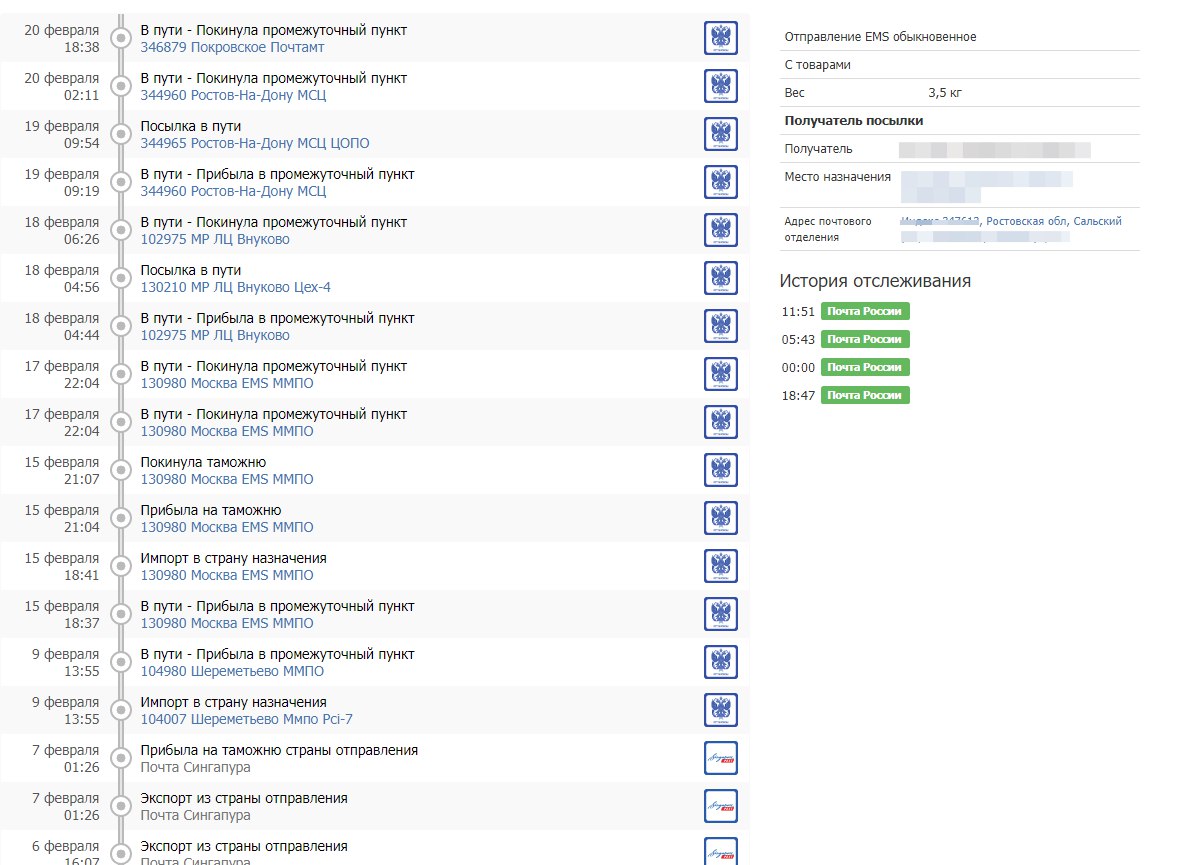Click the Ростовская обл address link

pyautogui.click(x=1026, y=221)
